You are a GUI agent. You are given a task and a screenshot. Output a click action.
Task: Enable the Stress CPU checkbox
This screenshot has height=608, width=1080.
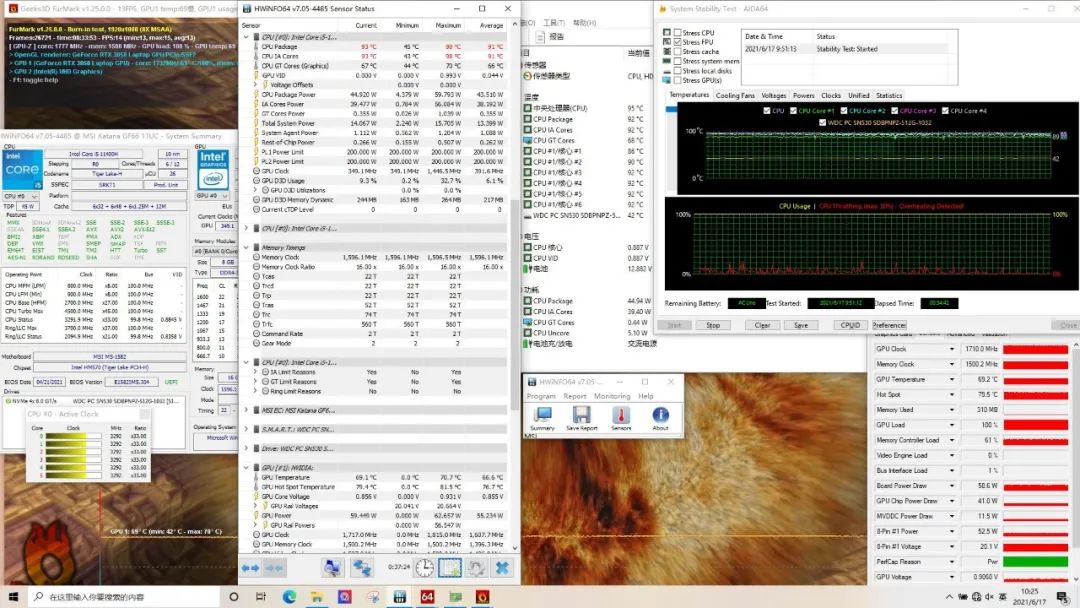pyautogui.click(x=679, y=32)
